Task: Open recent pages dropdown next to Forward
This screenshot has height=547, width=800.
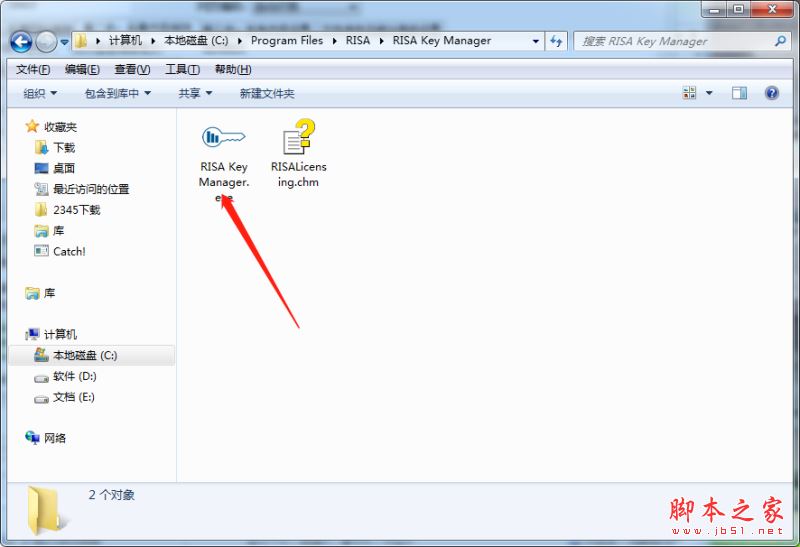Action: pyautogui.click(x=64, y=42)
